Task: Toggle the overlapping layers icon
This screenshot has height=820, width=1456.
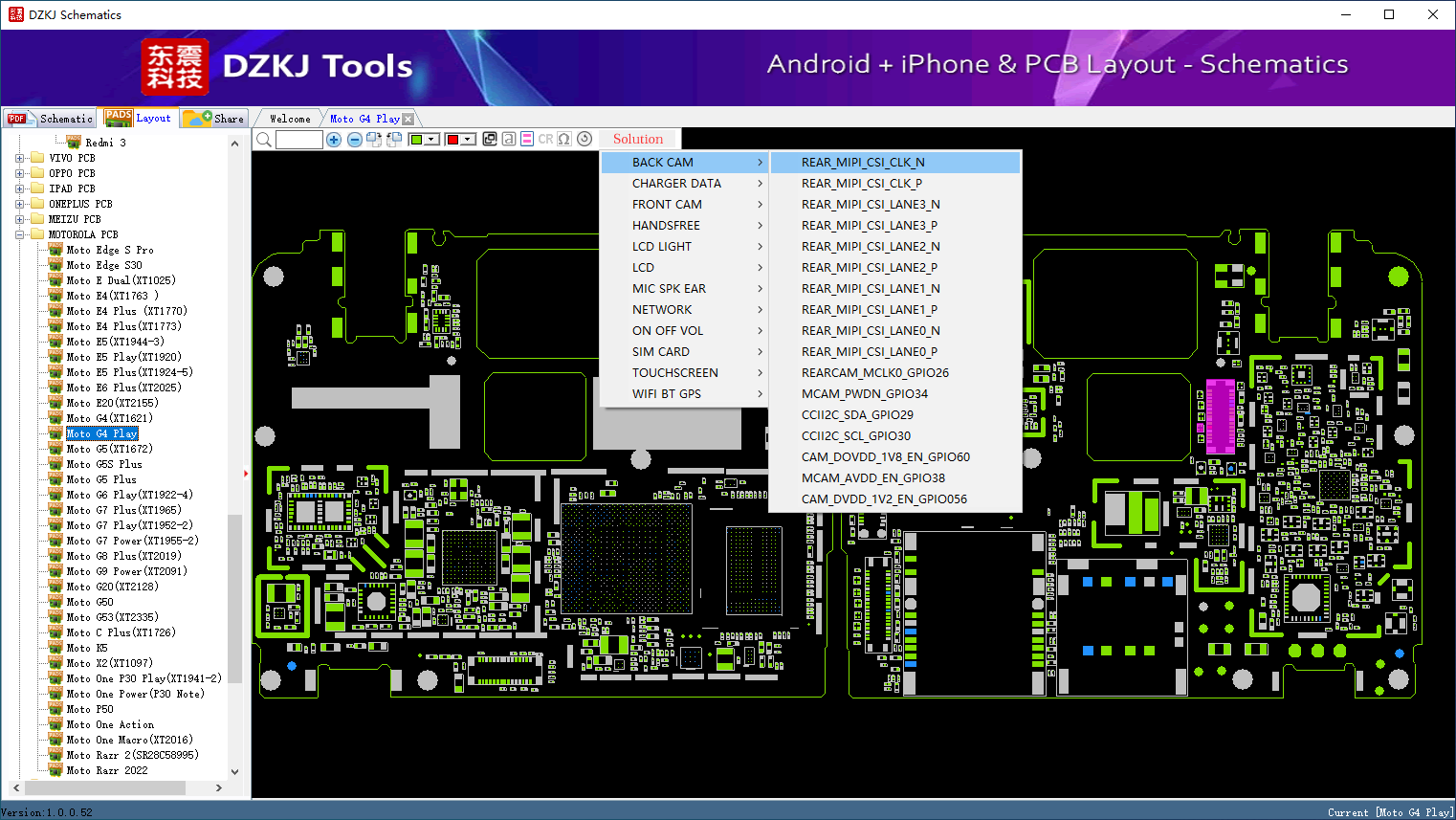Action: pos(490,140)
